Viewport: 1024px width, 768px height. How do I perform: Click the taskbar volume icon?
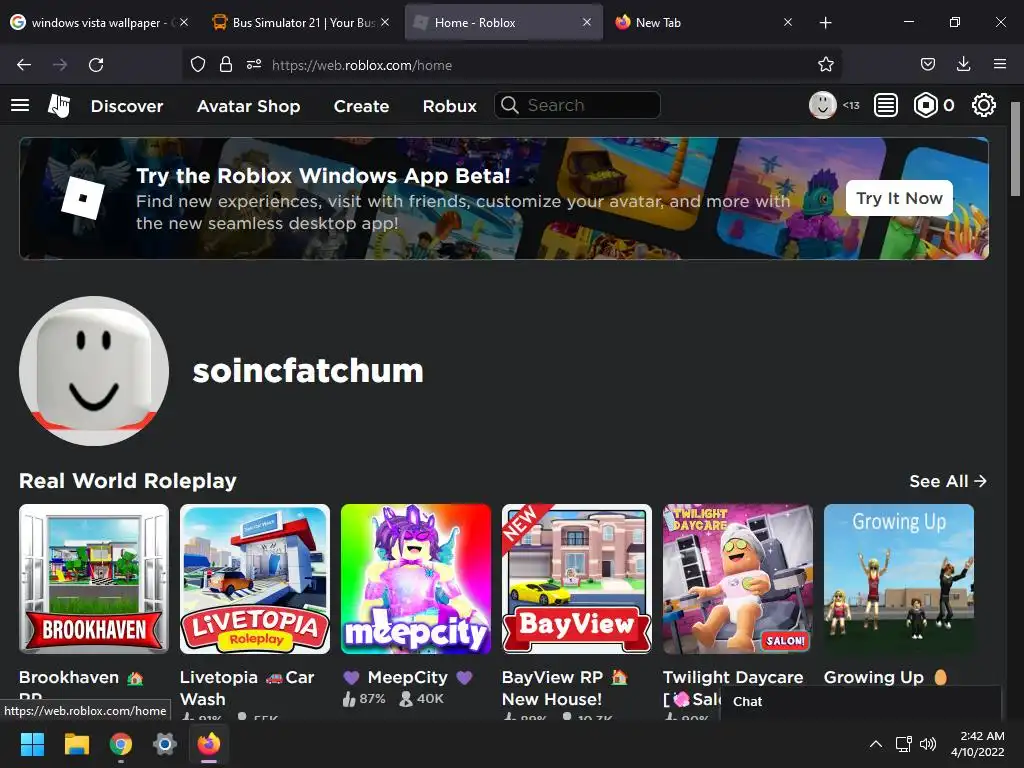click(927, 744)
